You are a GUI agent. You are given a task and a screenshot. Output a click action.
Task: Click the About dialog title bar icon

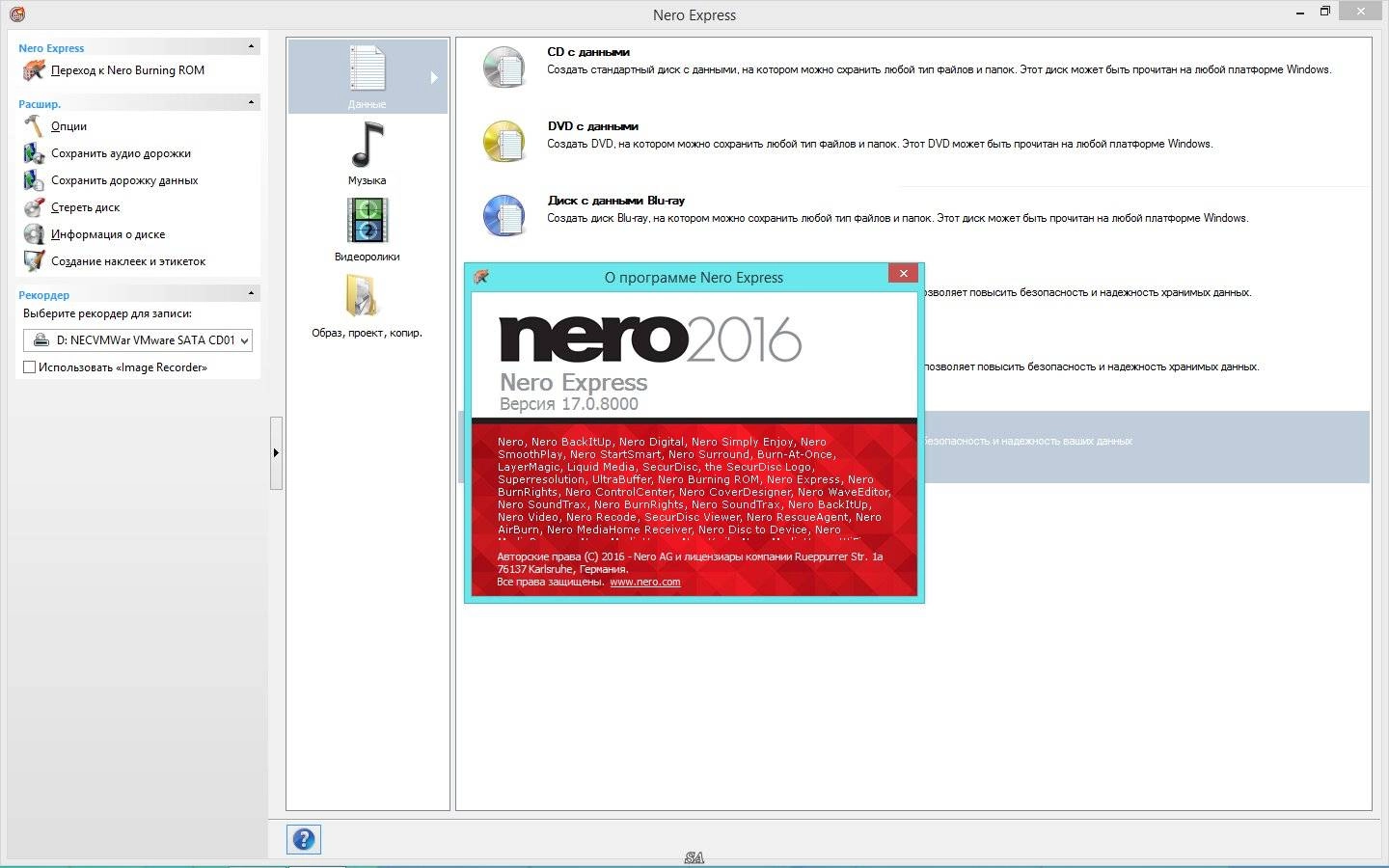coord(481,277)
